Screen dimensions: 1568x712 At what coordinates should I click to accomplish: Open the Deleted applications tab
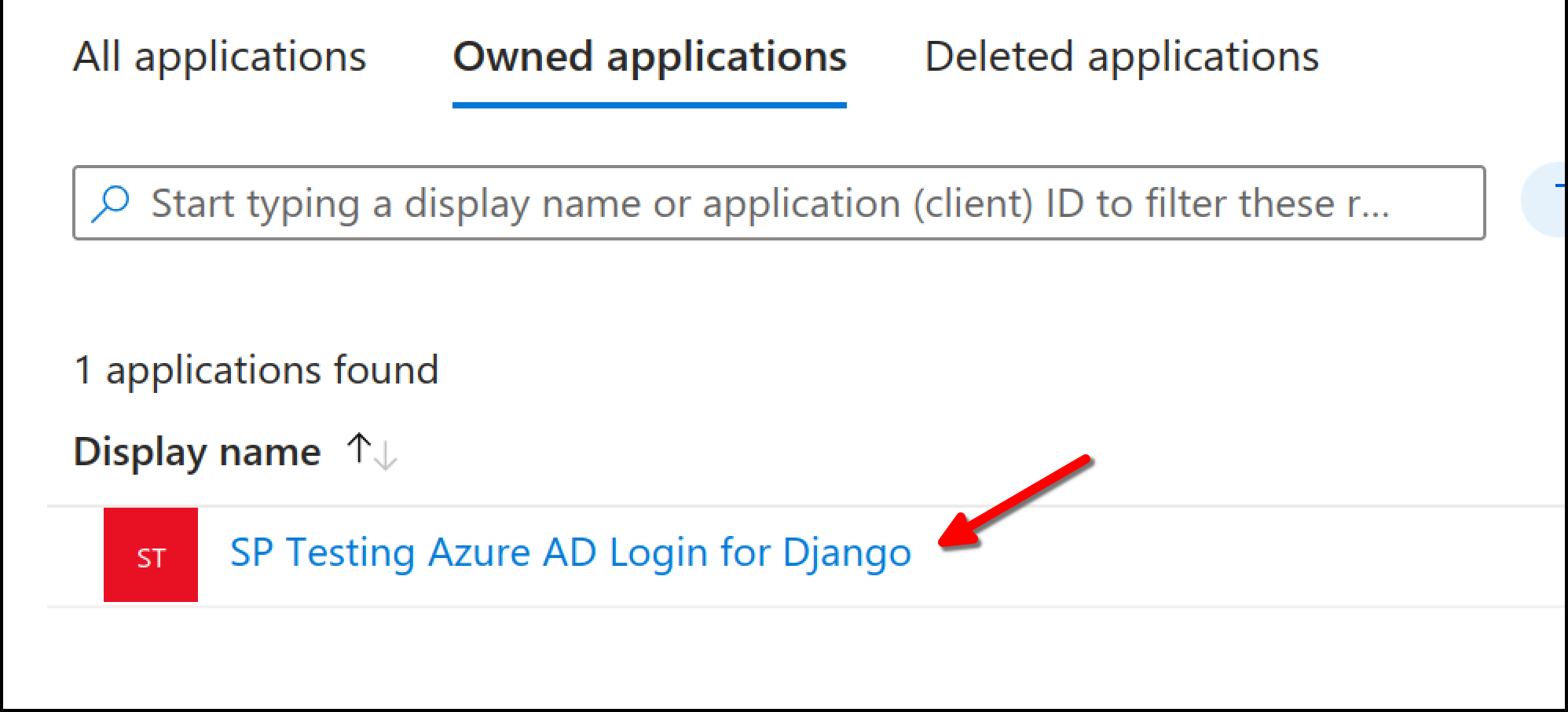click(1120, 57)
